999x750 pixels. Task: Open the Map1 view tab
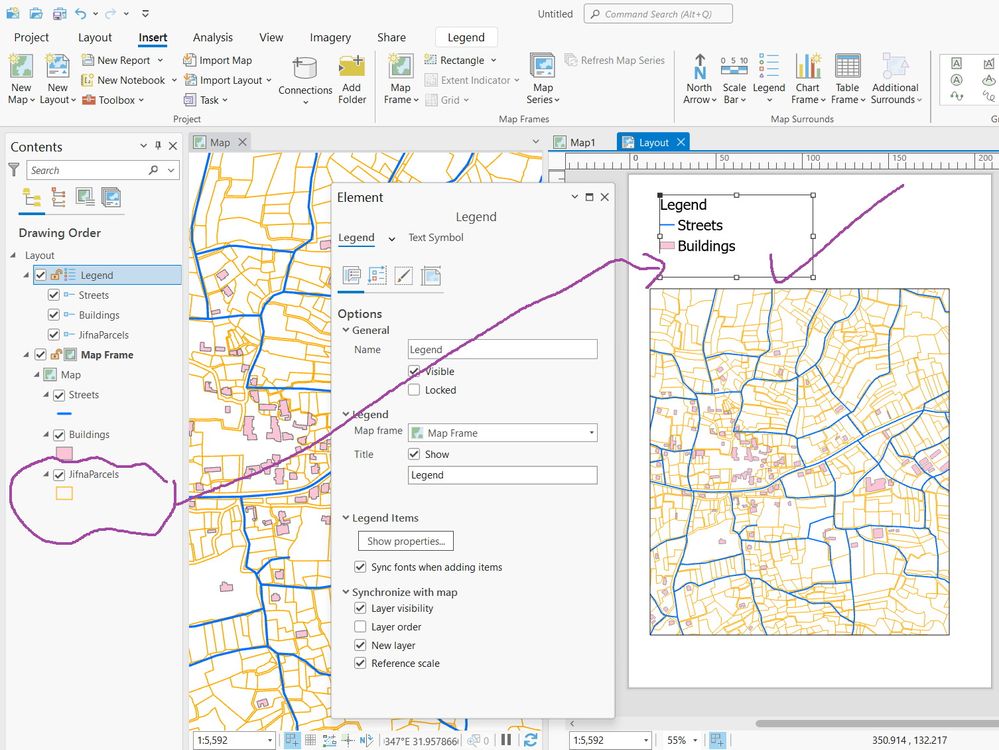pyautogui.click(x=581, y=143)
